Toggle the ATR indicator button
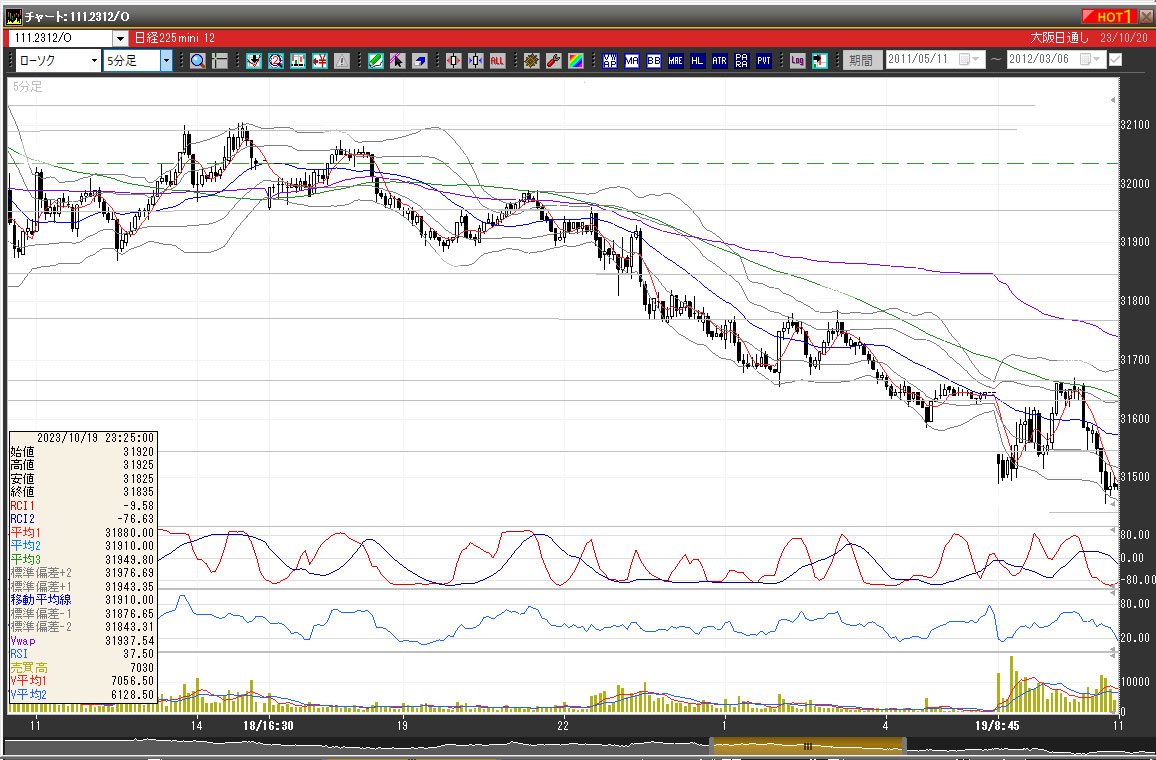The height and width of the screenshot is (760, 1156). [720, 60]
